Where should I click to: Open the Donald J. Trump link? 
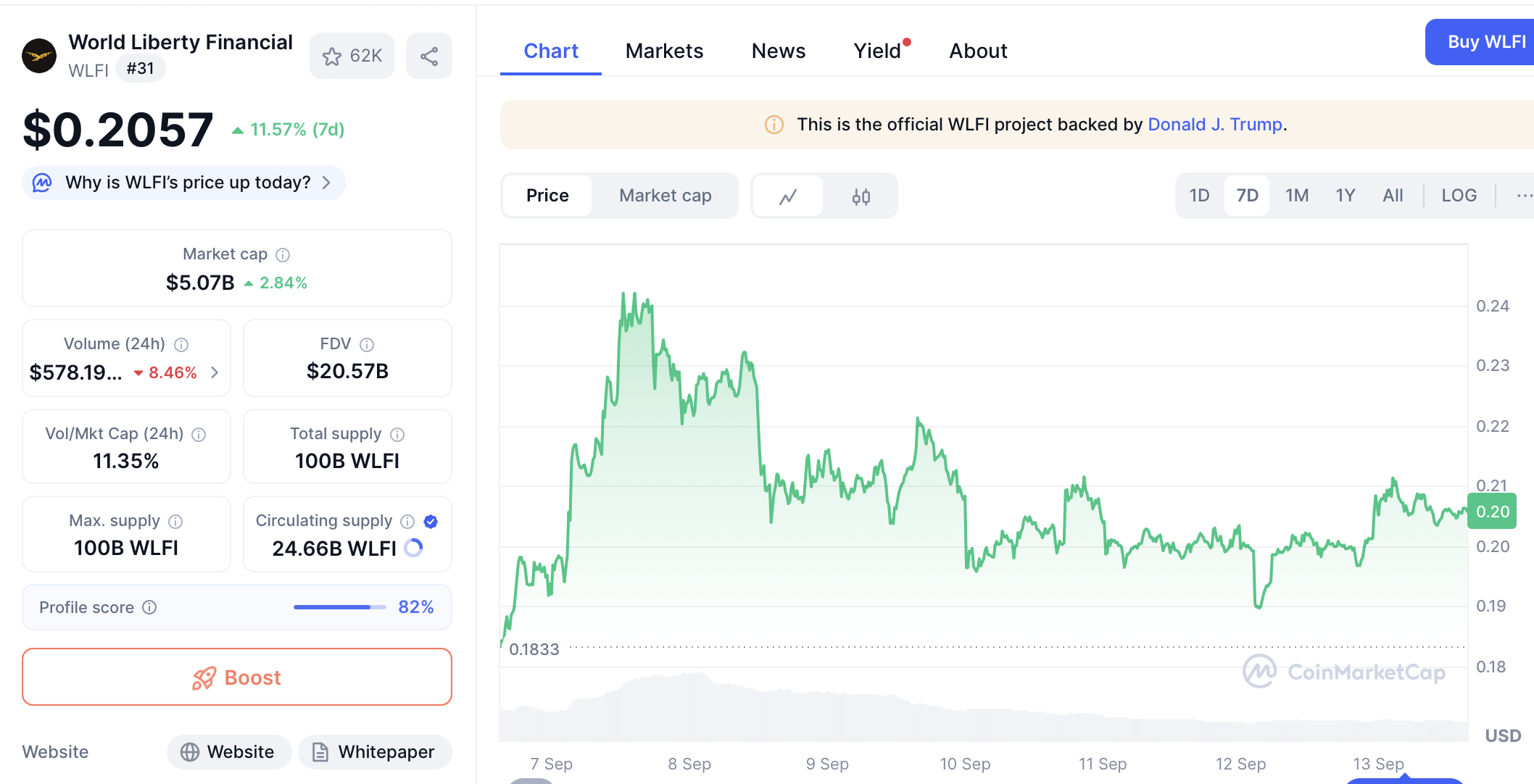(1215, 125)
